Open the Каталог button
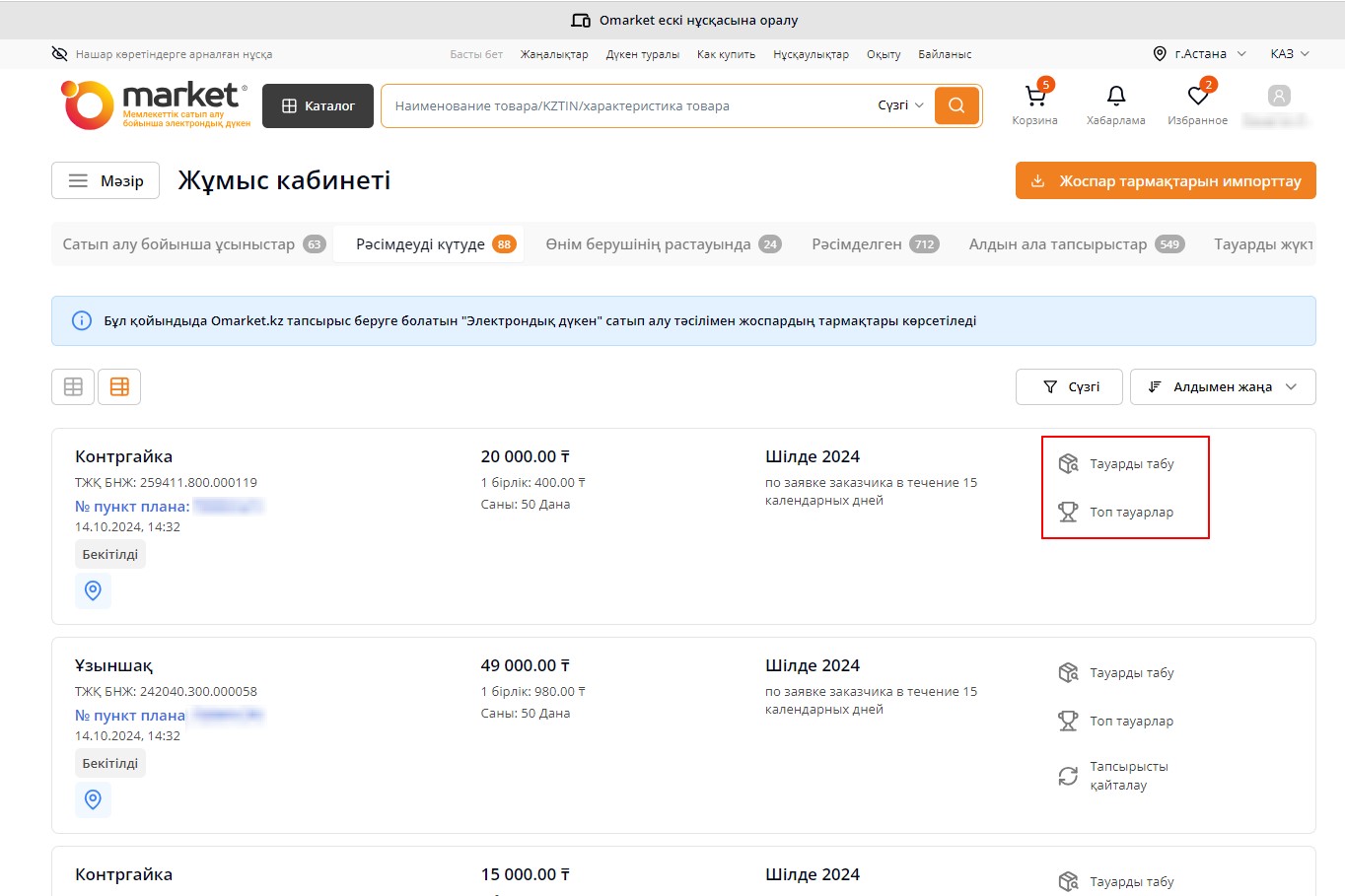The height and width of the screenshot is (896, 1345). tap(318, 105)
